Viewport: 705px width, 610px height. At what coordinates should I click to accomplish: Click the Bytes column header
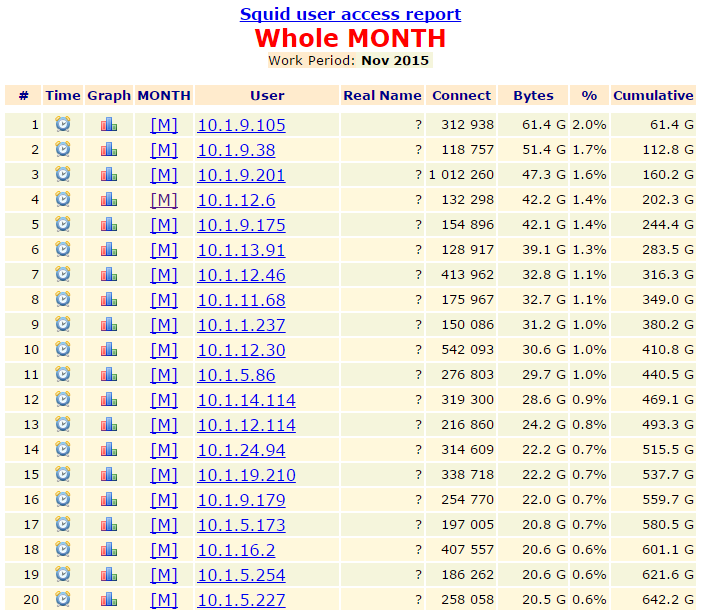pyautogui.click(x=533, y=95)
